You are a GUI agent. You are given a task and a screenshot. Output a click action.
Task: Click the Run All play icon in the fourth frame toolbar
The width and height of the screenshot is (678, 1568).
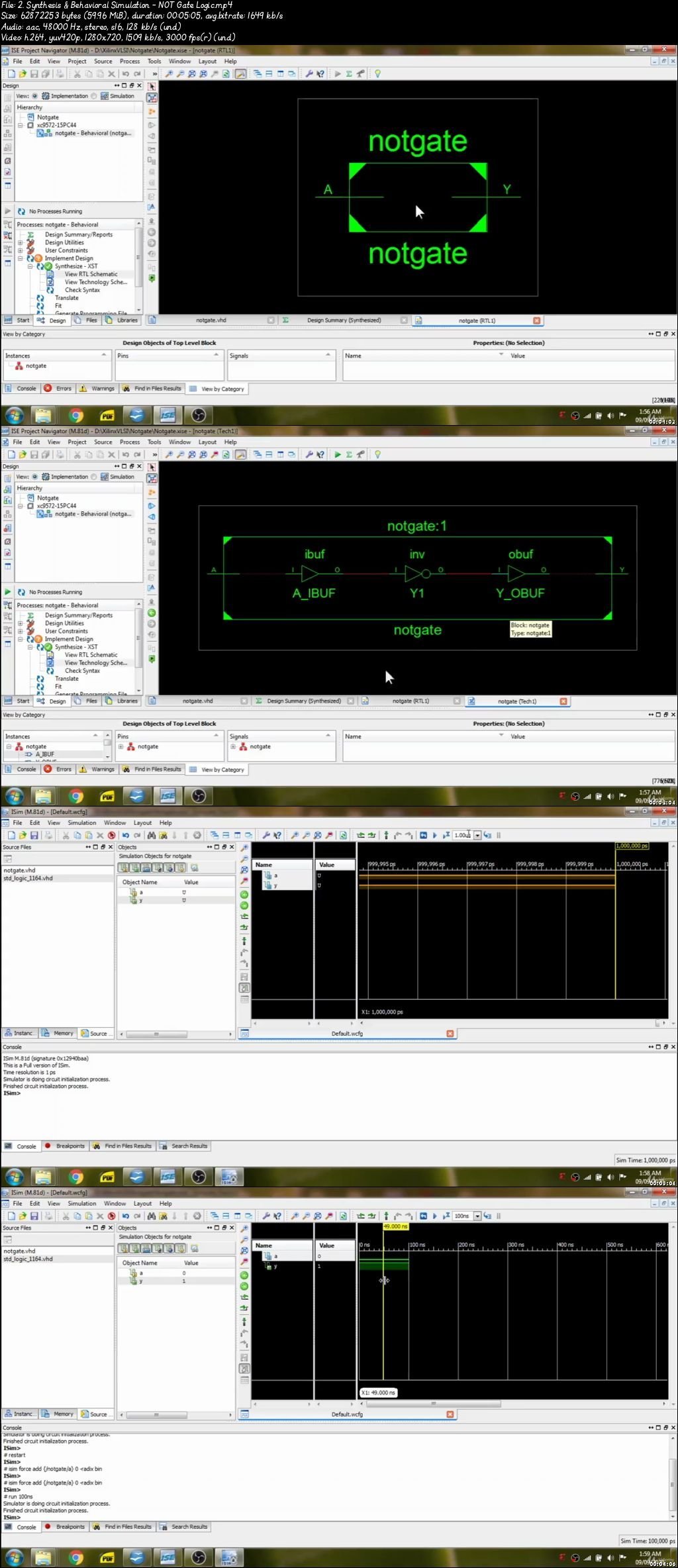pos(434,1216)
